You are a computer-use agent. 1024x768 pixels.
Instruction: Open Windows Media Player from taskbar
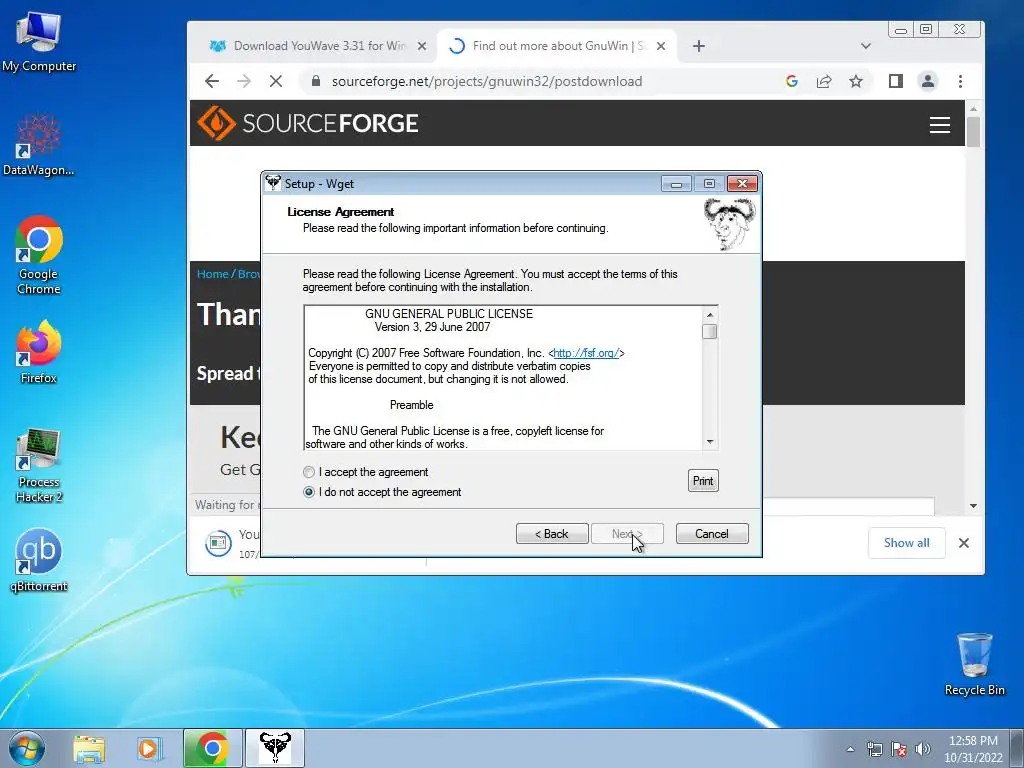coord(149,748)
